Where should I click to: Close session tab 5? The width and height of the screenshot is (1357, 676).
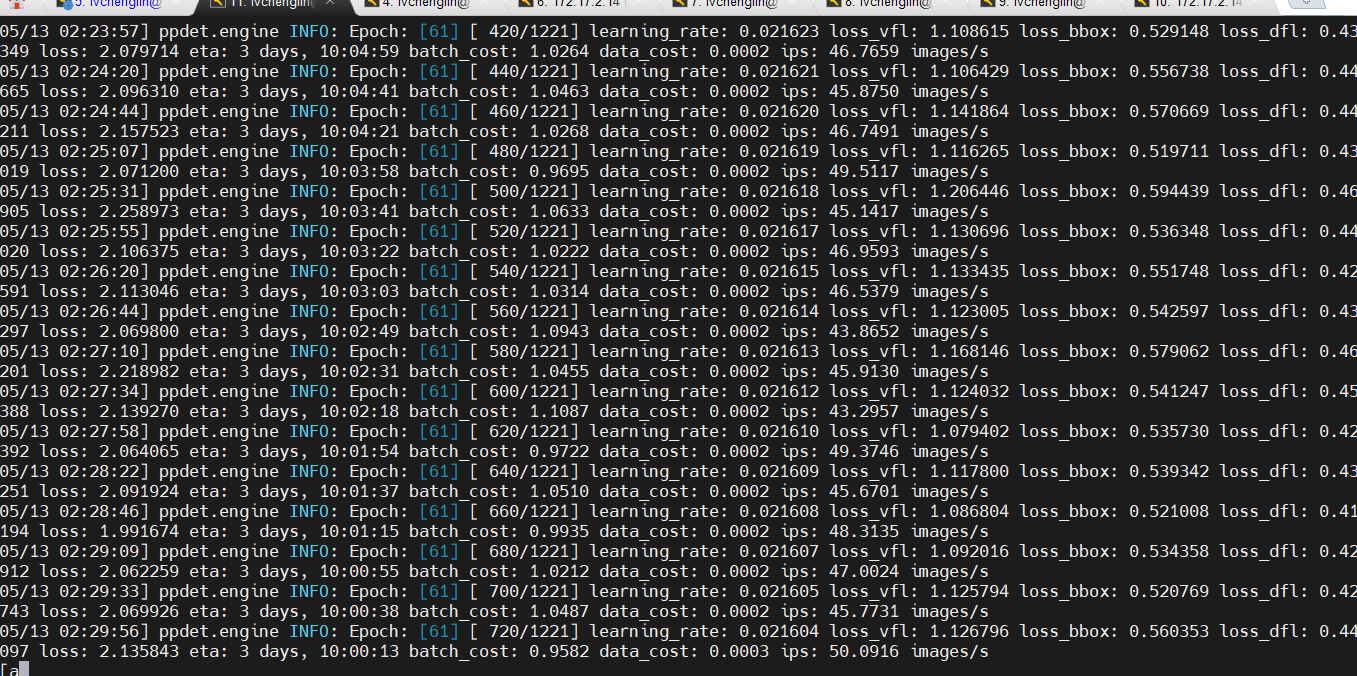pyautogui.click(x=177, y=3)
